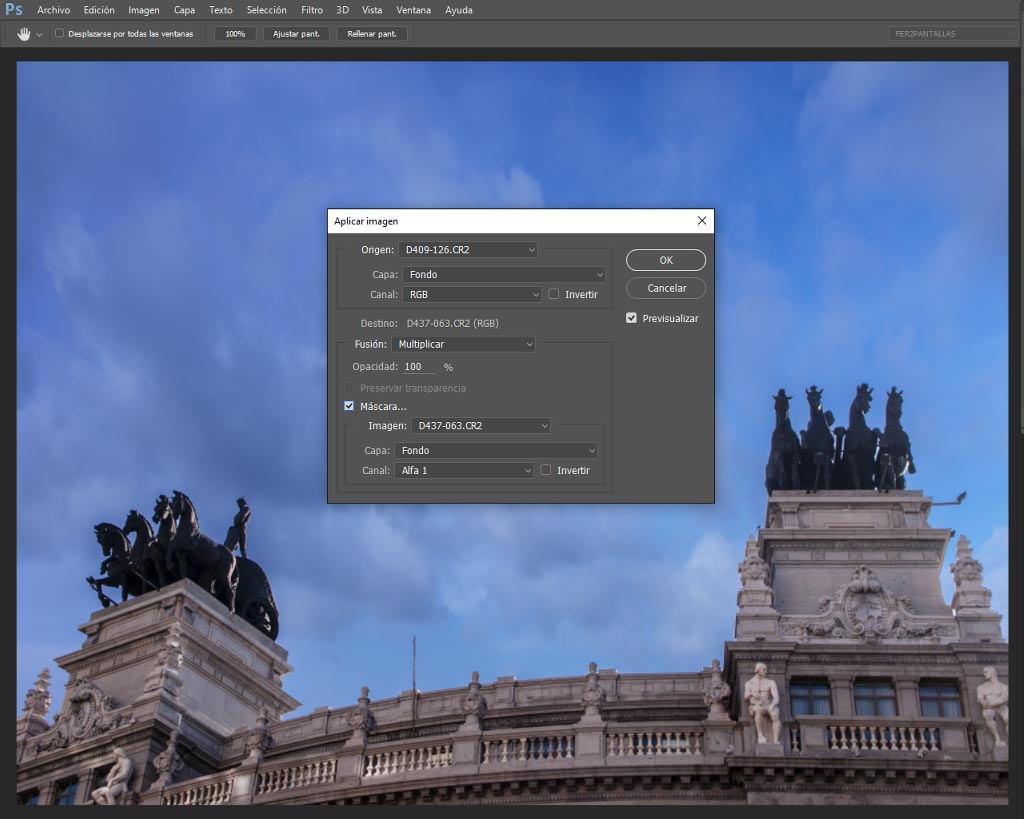This screenshot has width=1024, height=819.
Task: Open the Origen dropdown showing D409-126.CR2
Action: coord(468,249)
